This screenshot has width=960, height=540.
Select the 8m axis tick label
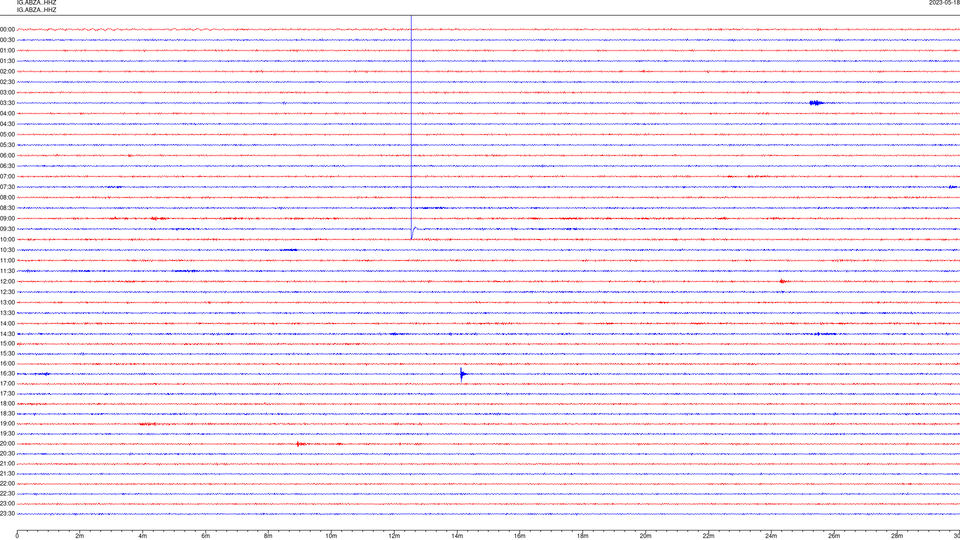(268, 536)
